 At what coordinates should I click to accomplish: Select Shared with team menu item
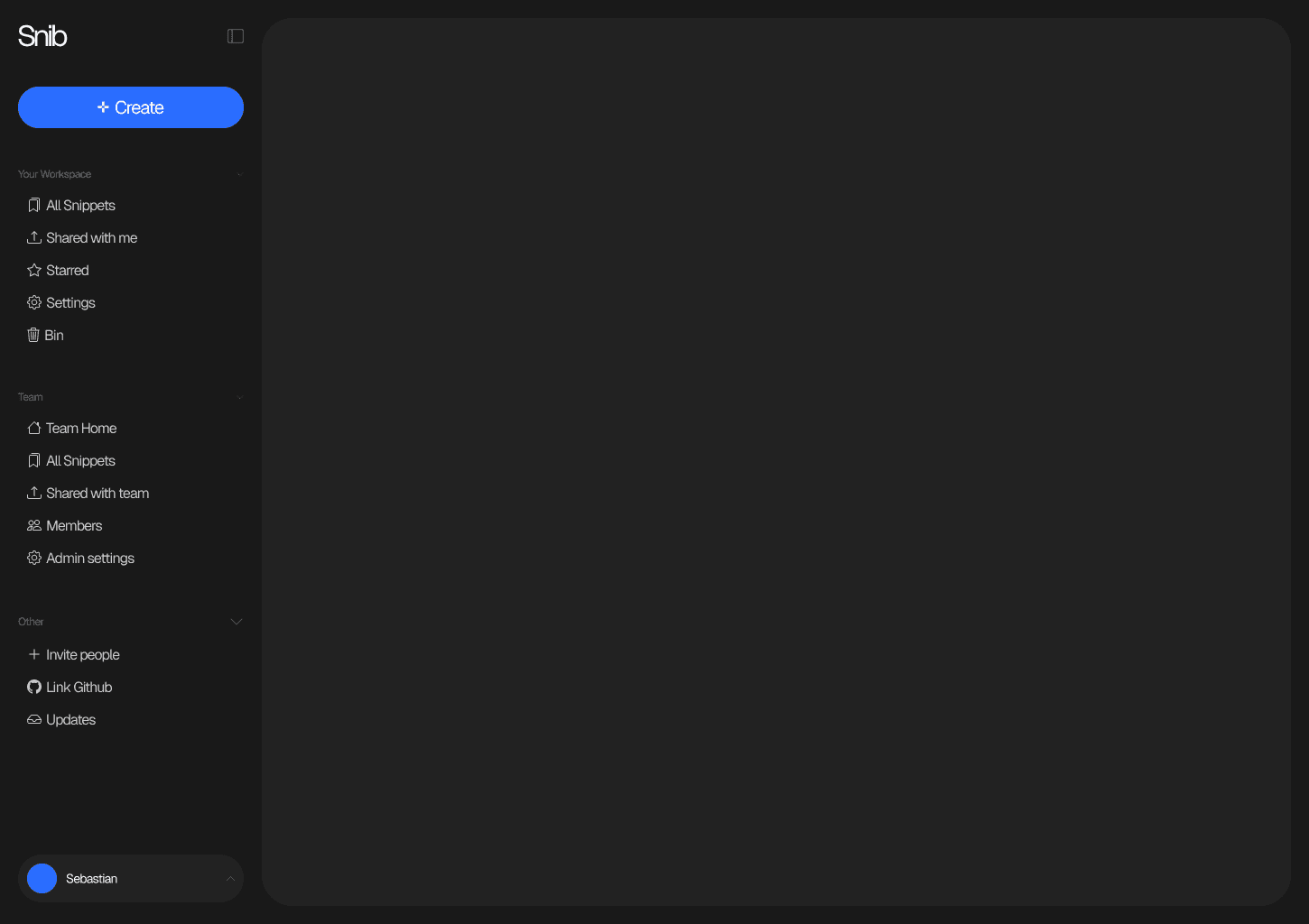[88, 494]
